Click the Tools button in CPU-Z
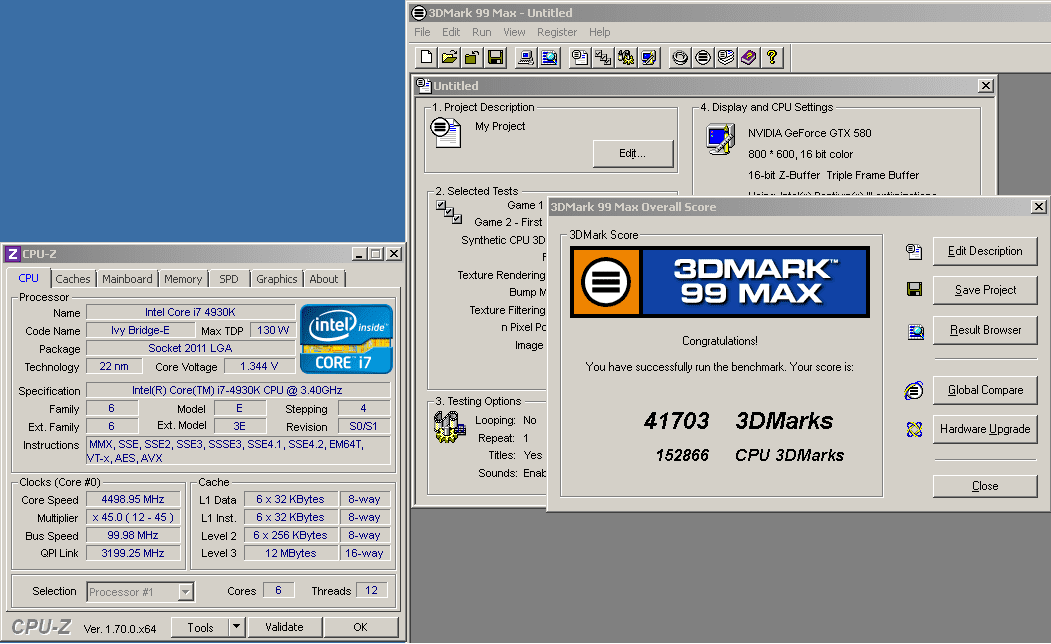Screen dimensions: 1051x644 coord(200,627)
